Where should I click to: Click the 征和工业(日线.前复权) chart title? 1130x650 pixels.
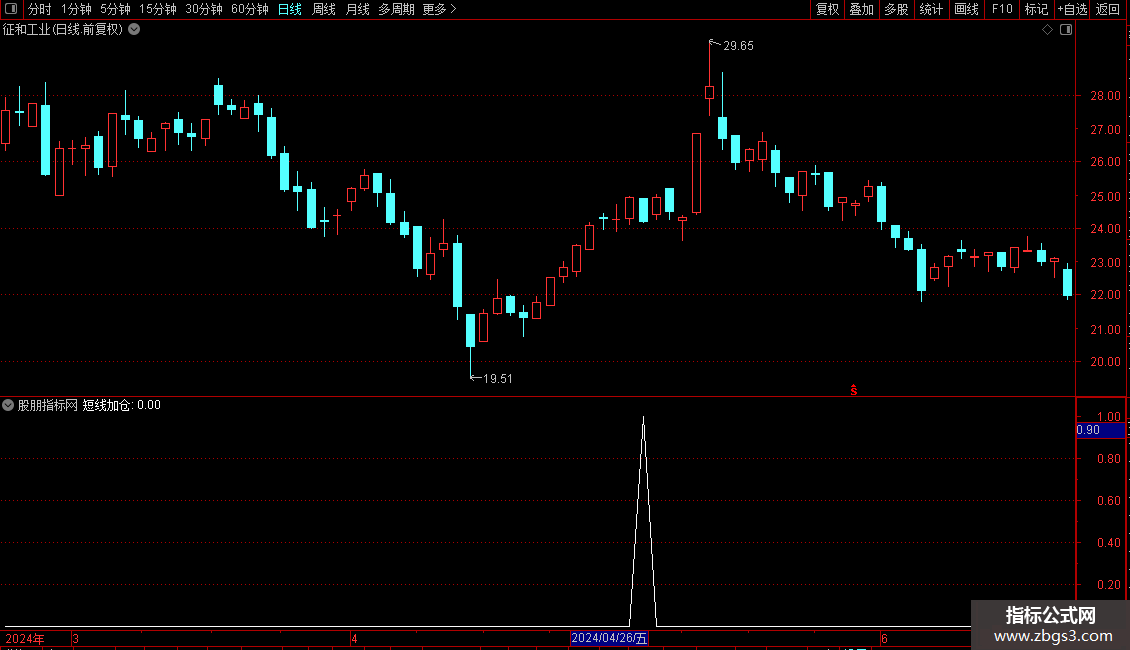63,30
